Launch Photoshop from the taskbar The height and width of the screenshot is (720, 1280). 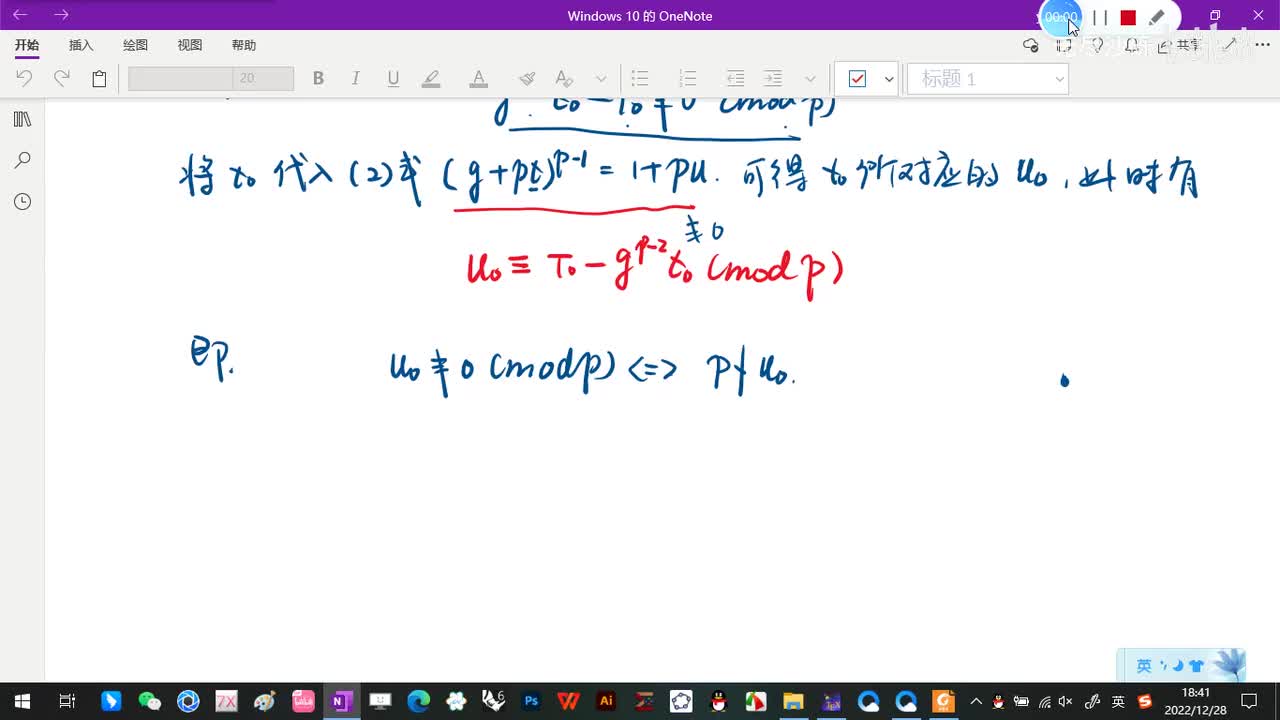(532, 701)
